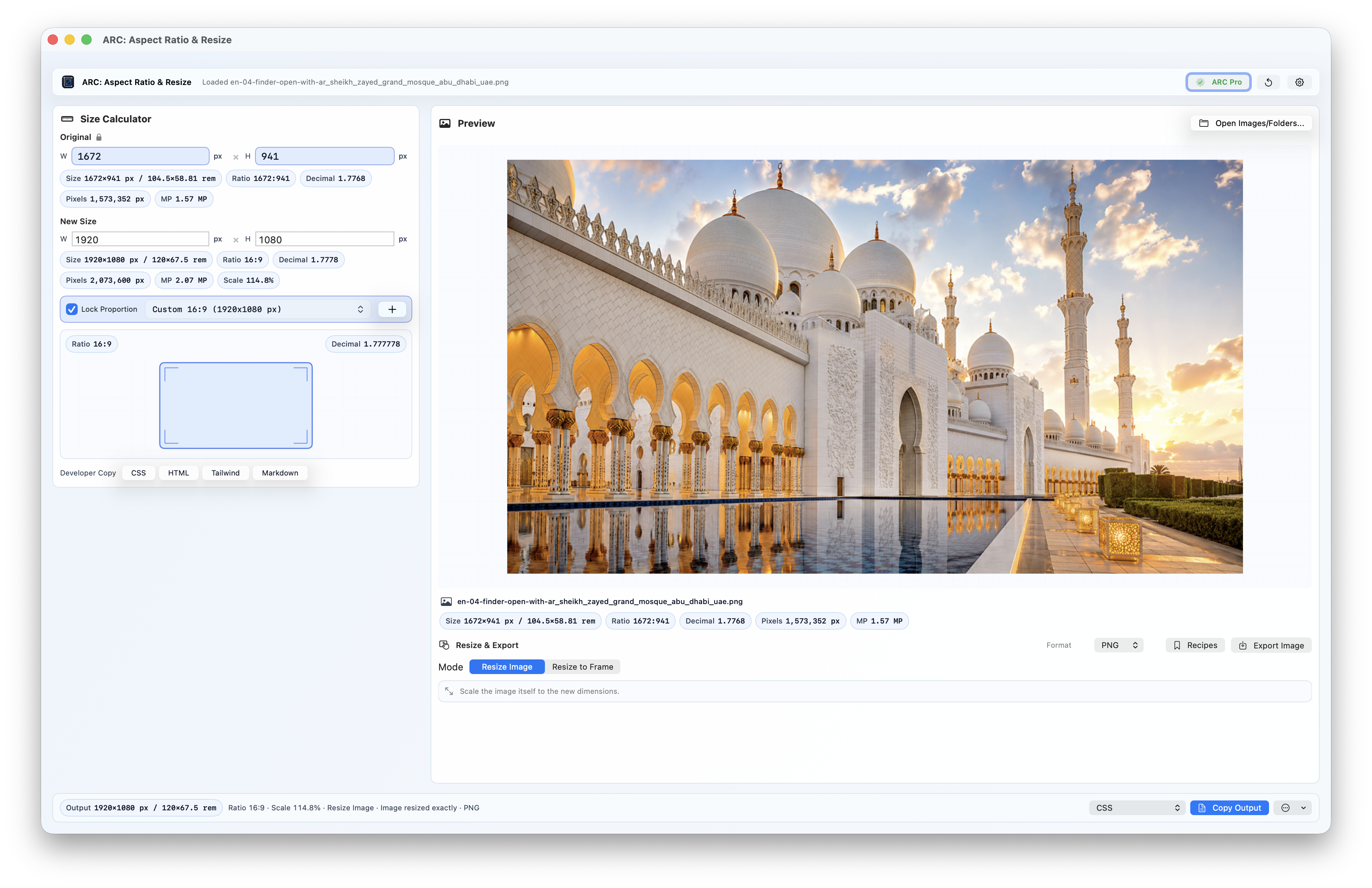Open settings via the gear icon
This screenshot has height=888, width=1372.
click(1299, 82)
